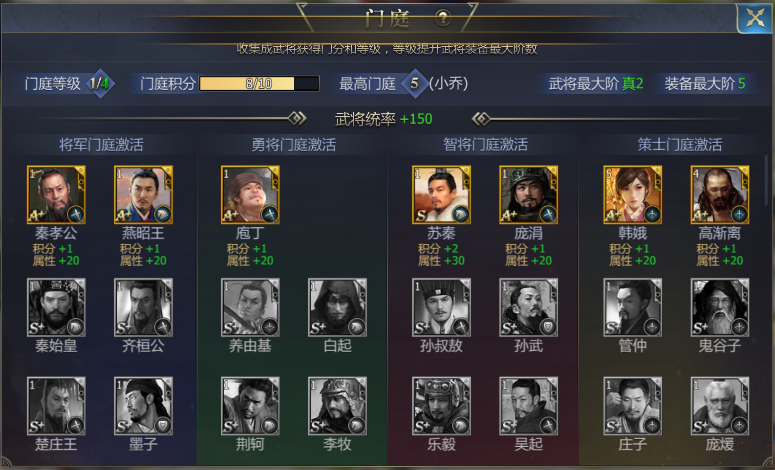Click the 门庭等级 diamond badge
Viewport: 775px width, 470px height.
pyautogui.click(x=100, y=84)
